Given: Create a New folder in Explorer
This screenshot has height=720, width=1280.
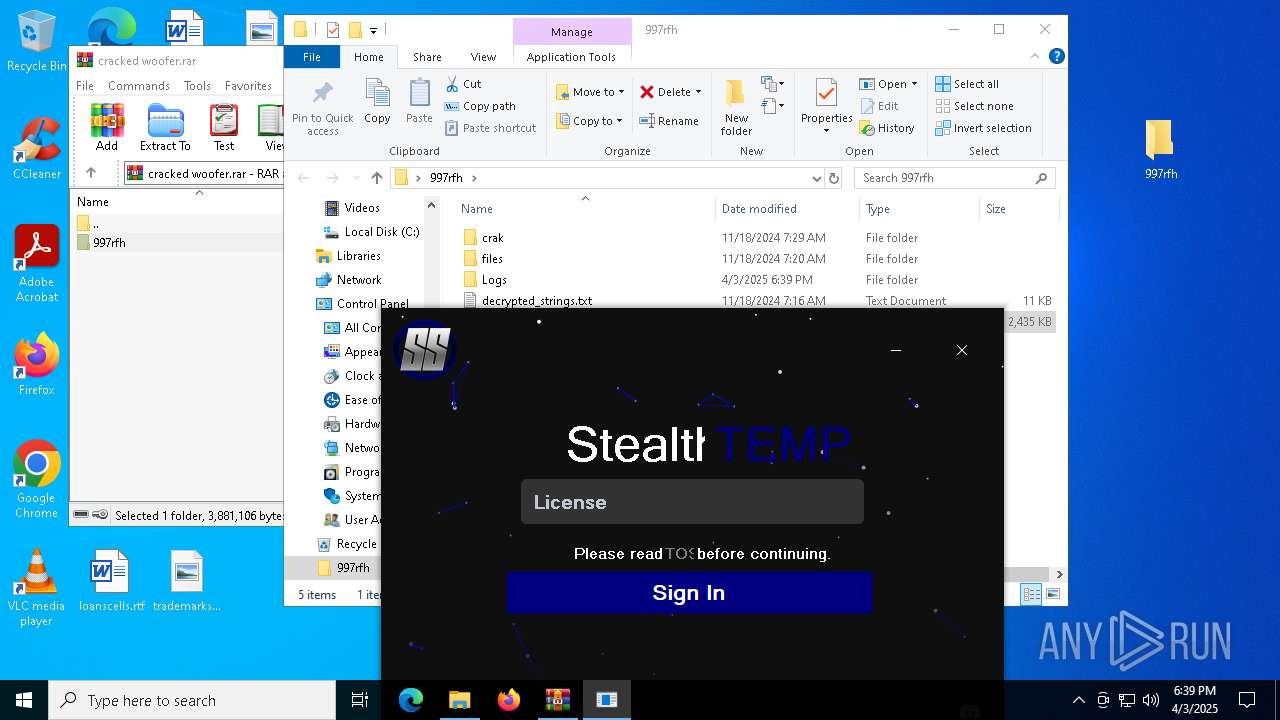Looking at the screenshot, I should coord(736,108).
